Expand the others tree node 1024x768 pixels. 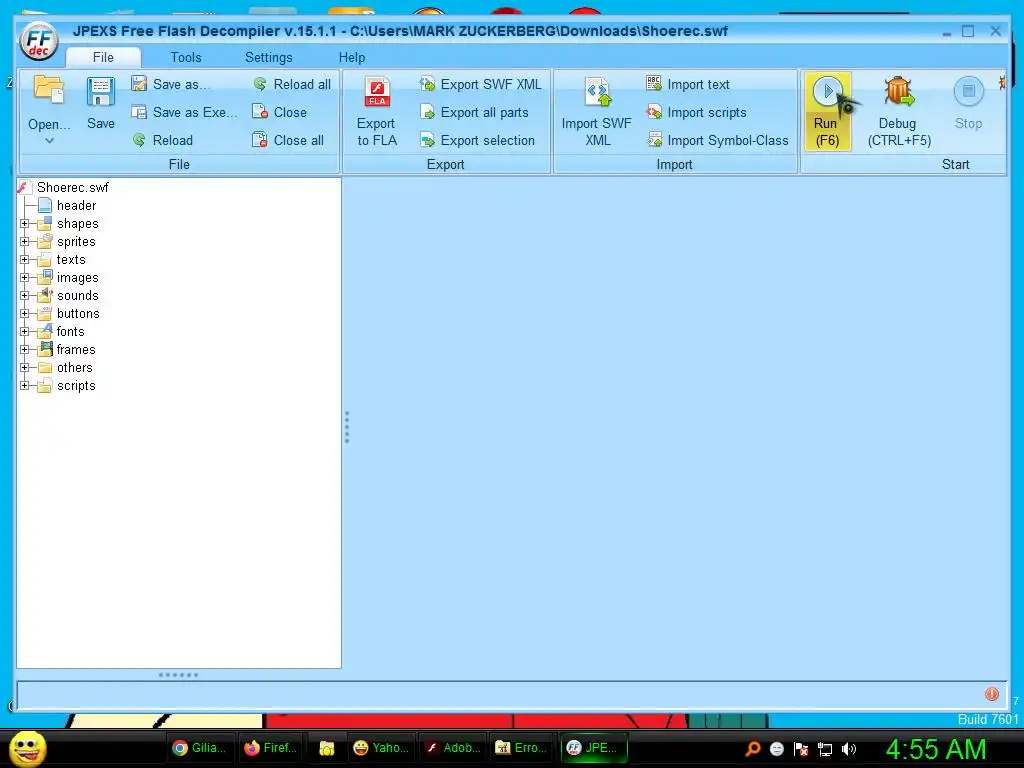[x=24, y=367]
